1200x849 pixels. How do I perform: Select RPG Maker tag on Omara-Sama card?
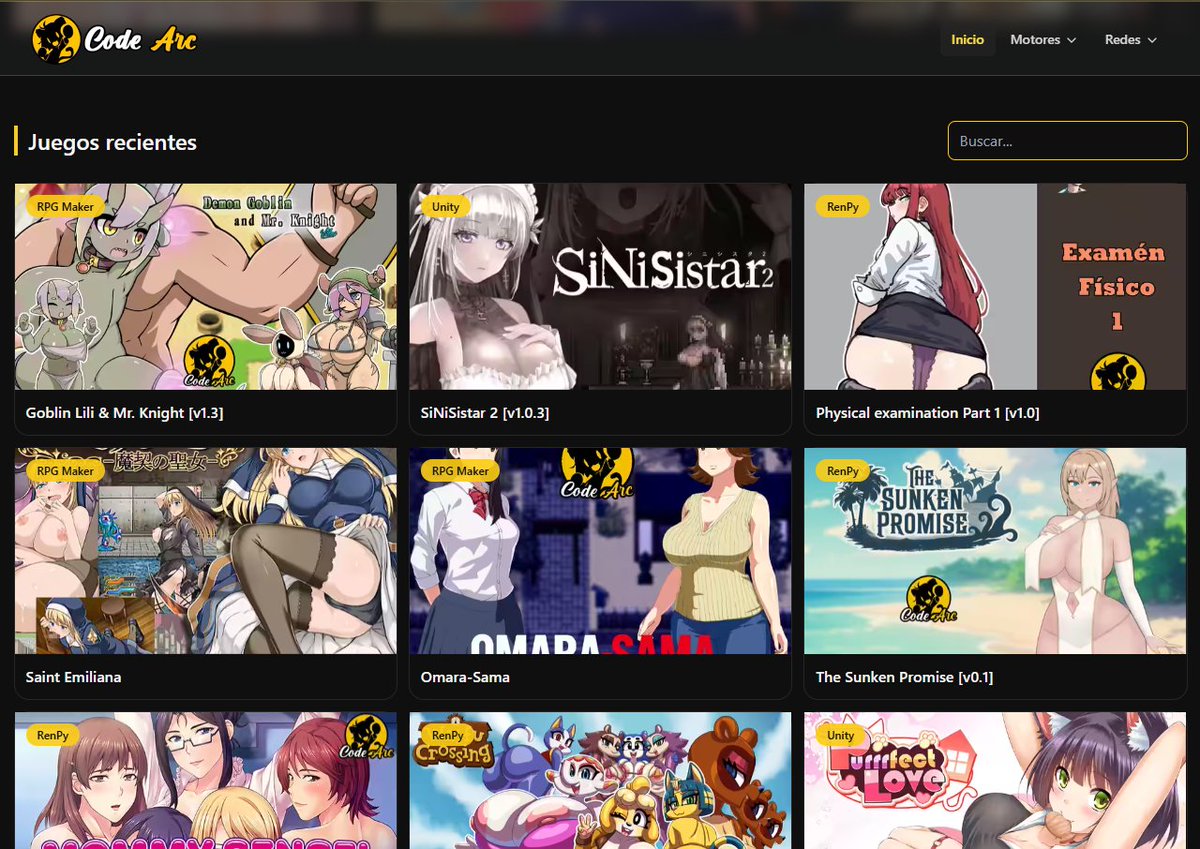(460, 471)
